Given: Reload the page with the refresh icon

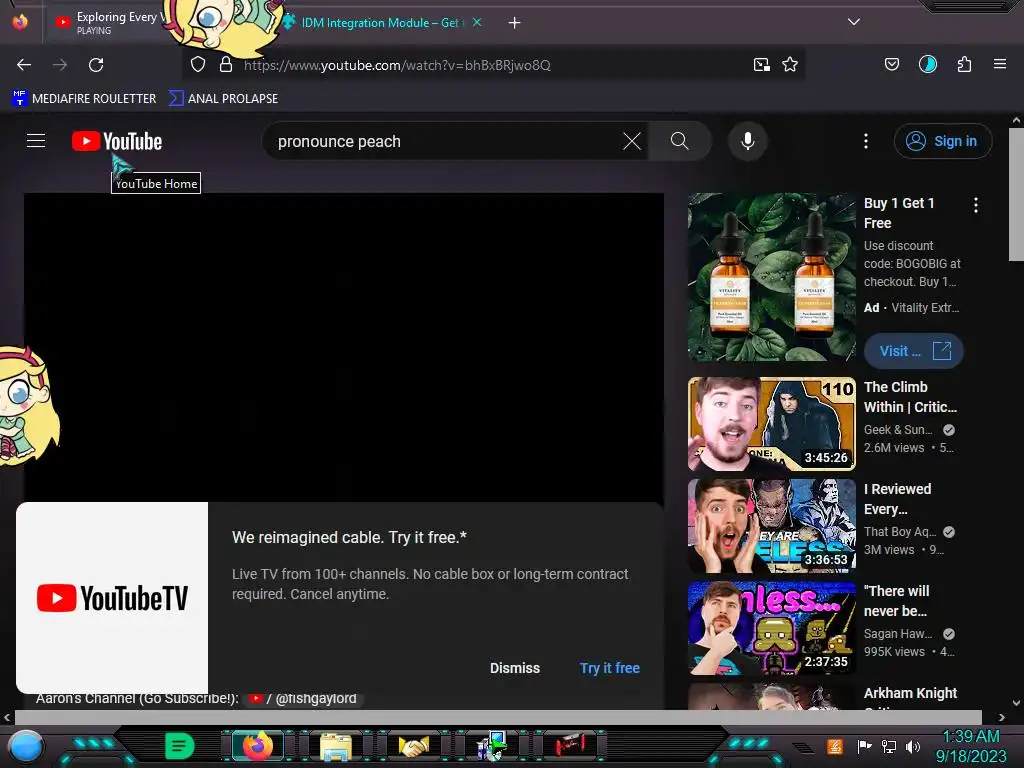Looking at the screenshot, I should point(96,65).
